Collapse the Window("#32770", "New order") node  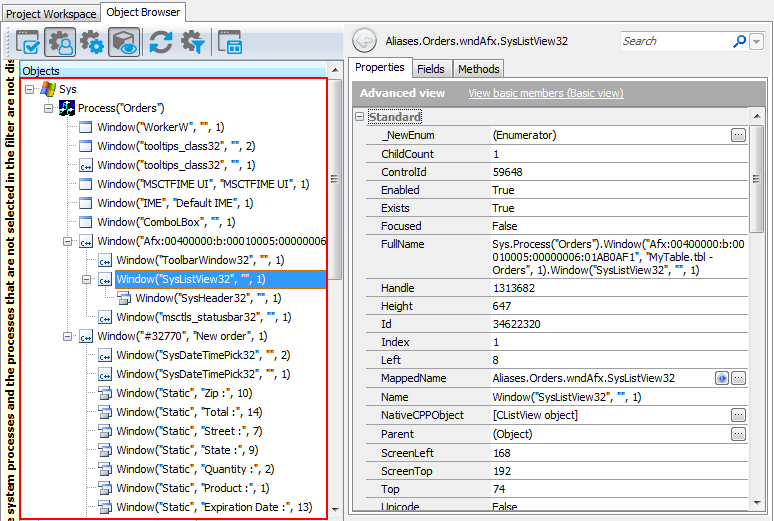click(67, 336)
